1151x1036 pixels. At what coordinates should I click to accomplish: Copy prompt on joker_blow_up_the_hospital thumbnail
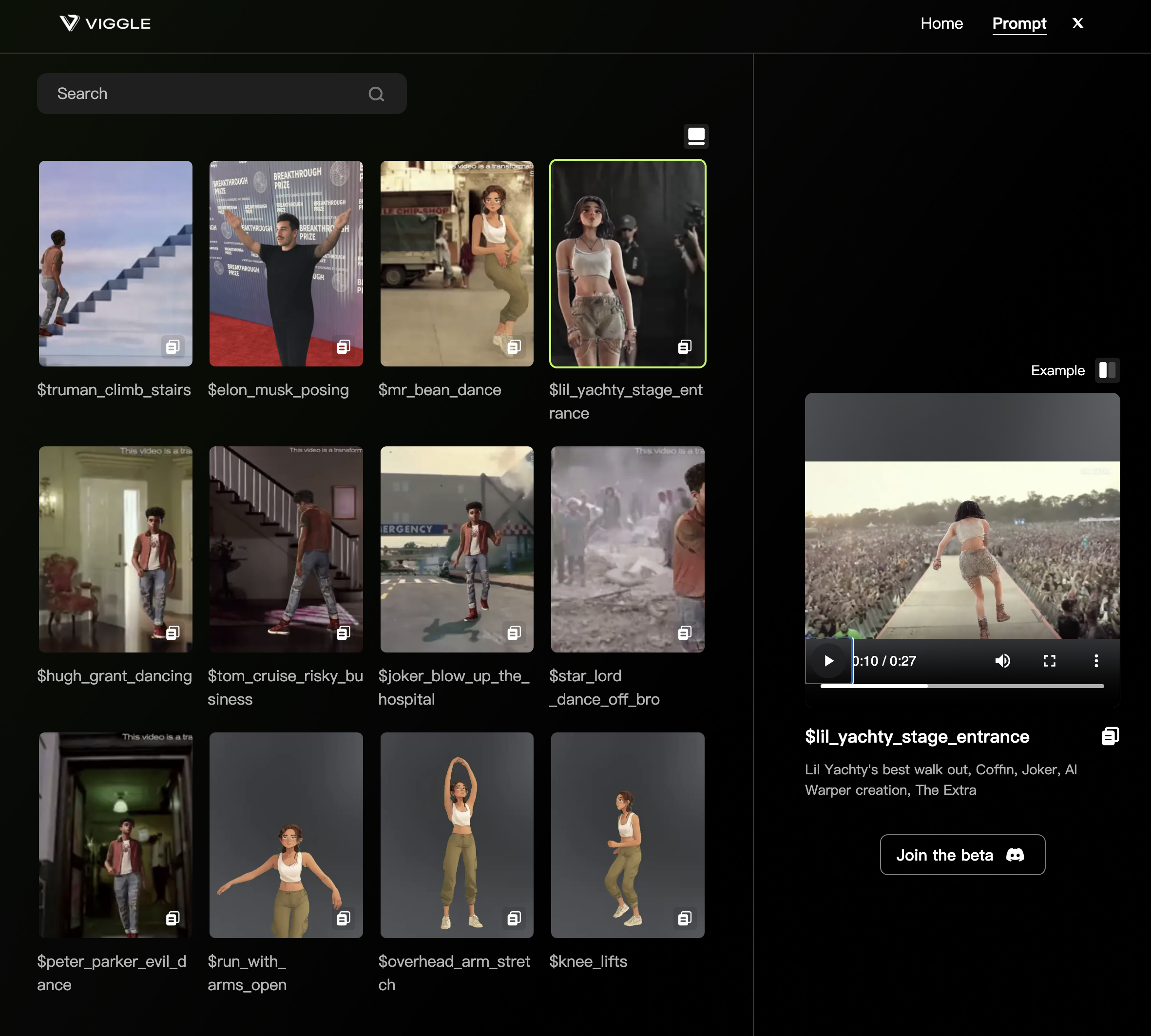pos(514,633)
